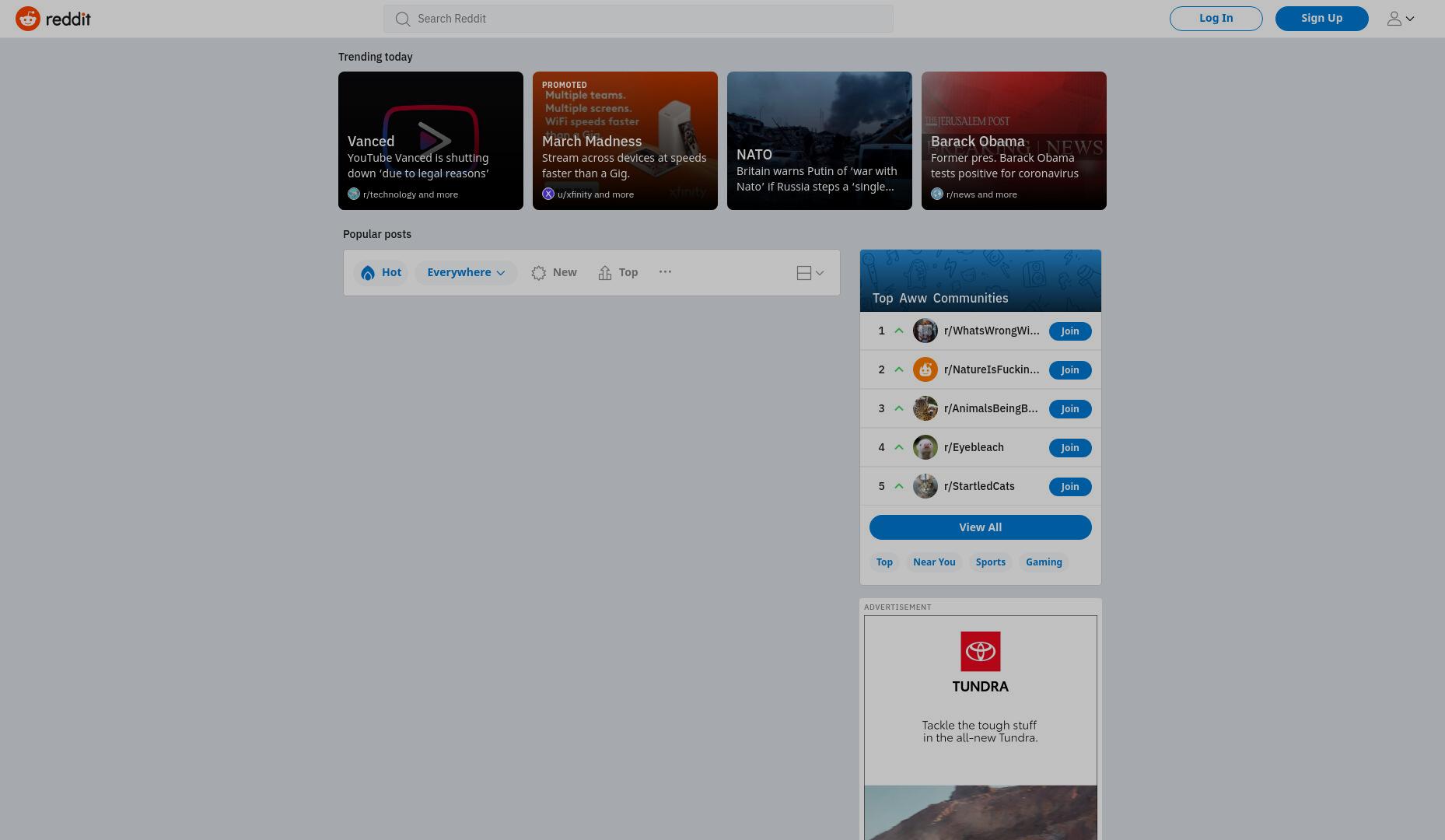This screenshot has height=840, width=1445.
Task: Open the Barack Obama trending card
Action: pos(1014,141)
